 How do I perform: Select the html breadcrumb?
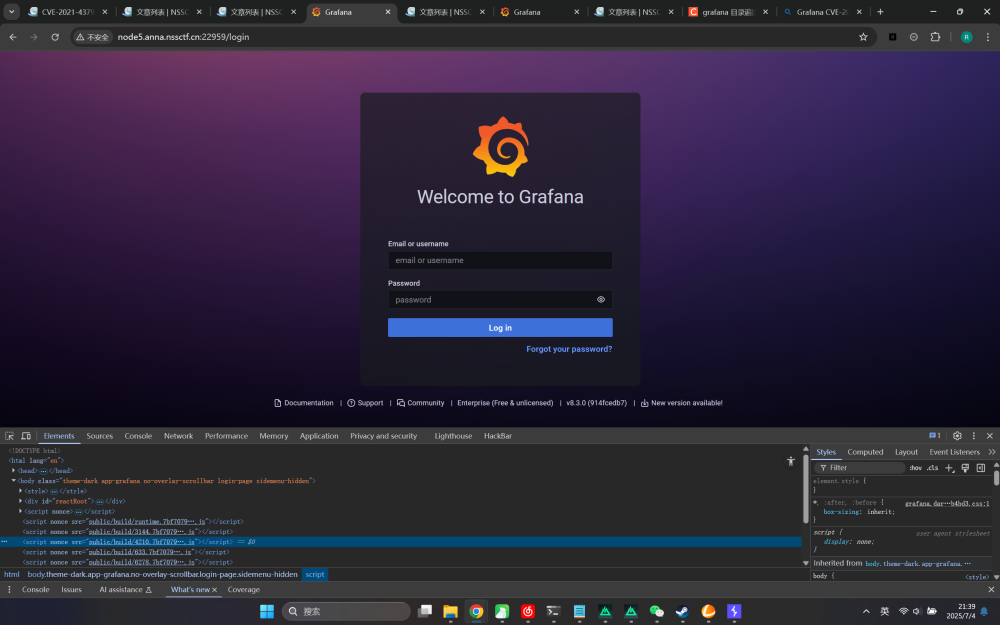point(11,575)
